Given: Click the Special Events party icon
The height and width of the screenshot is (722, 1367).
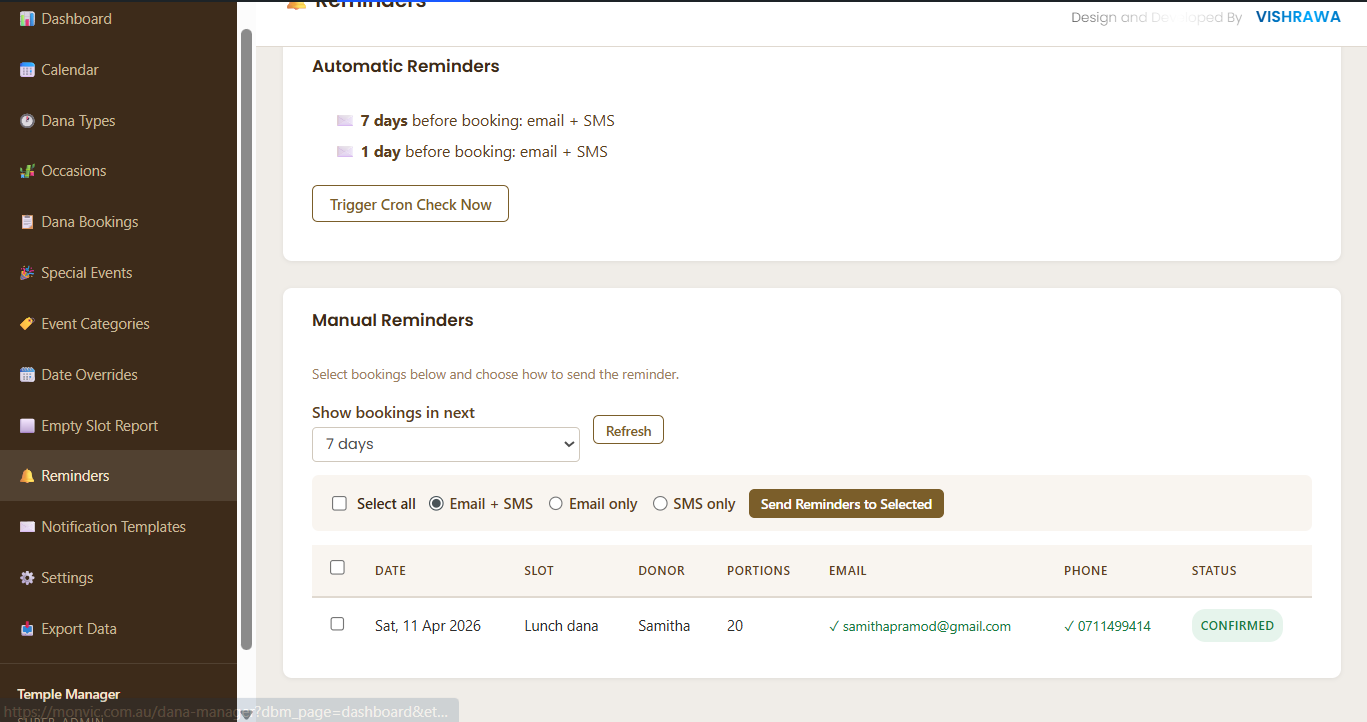Looking at the screenshot, I should pos(27,273).
